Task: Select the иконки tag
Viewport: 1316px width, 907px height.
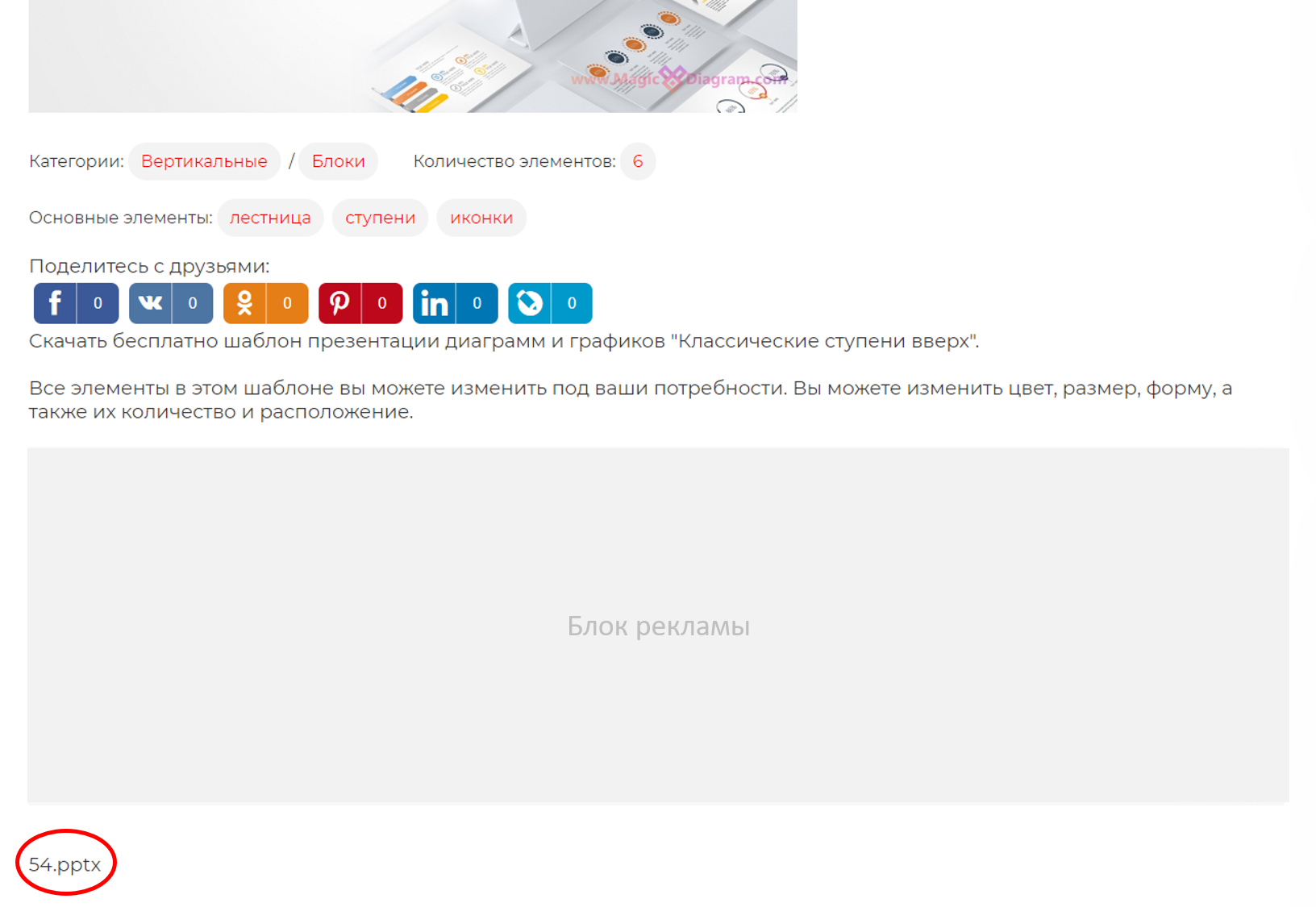Action: point(481,218)
